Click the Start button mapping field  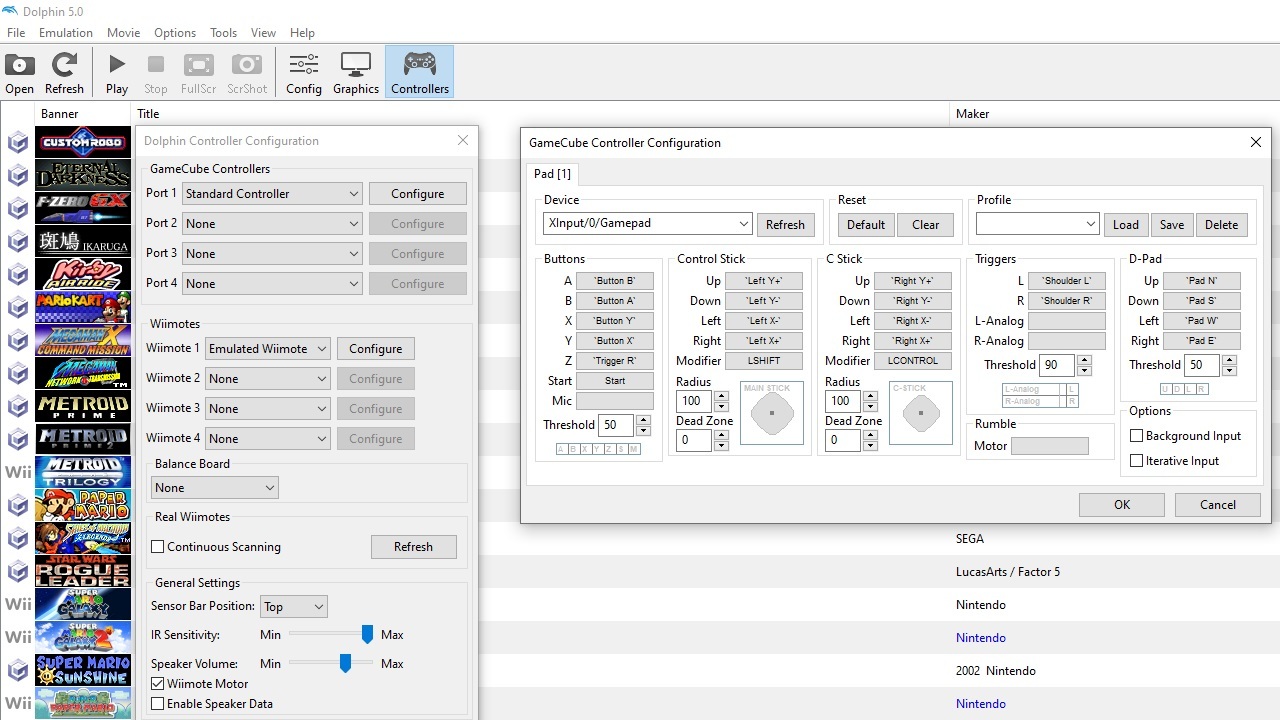point(615,381)
